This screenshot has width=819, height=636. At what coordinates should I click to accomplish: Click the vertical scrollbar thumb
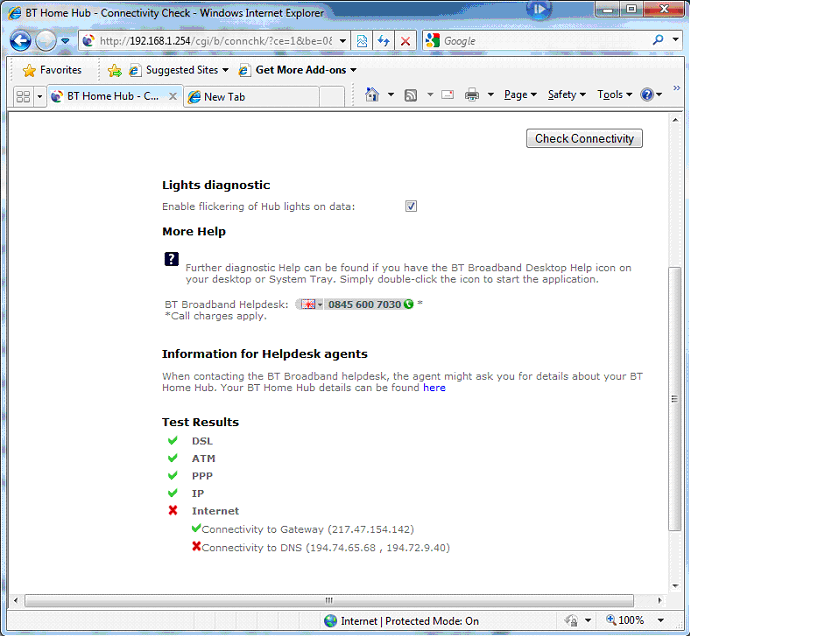point(675,399)
